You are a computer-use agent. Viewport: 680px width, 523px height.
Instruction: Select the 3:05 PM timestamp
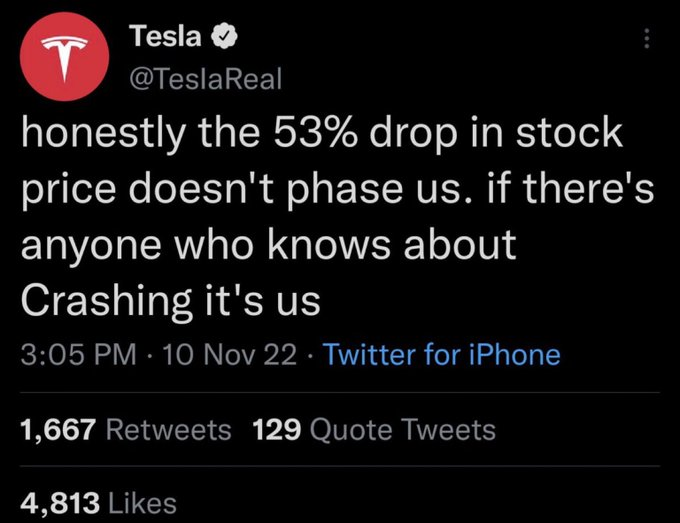click(x=78, y=355)
